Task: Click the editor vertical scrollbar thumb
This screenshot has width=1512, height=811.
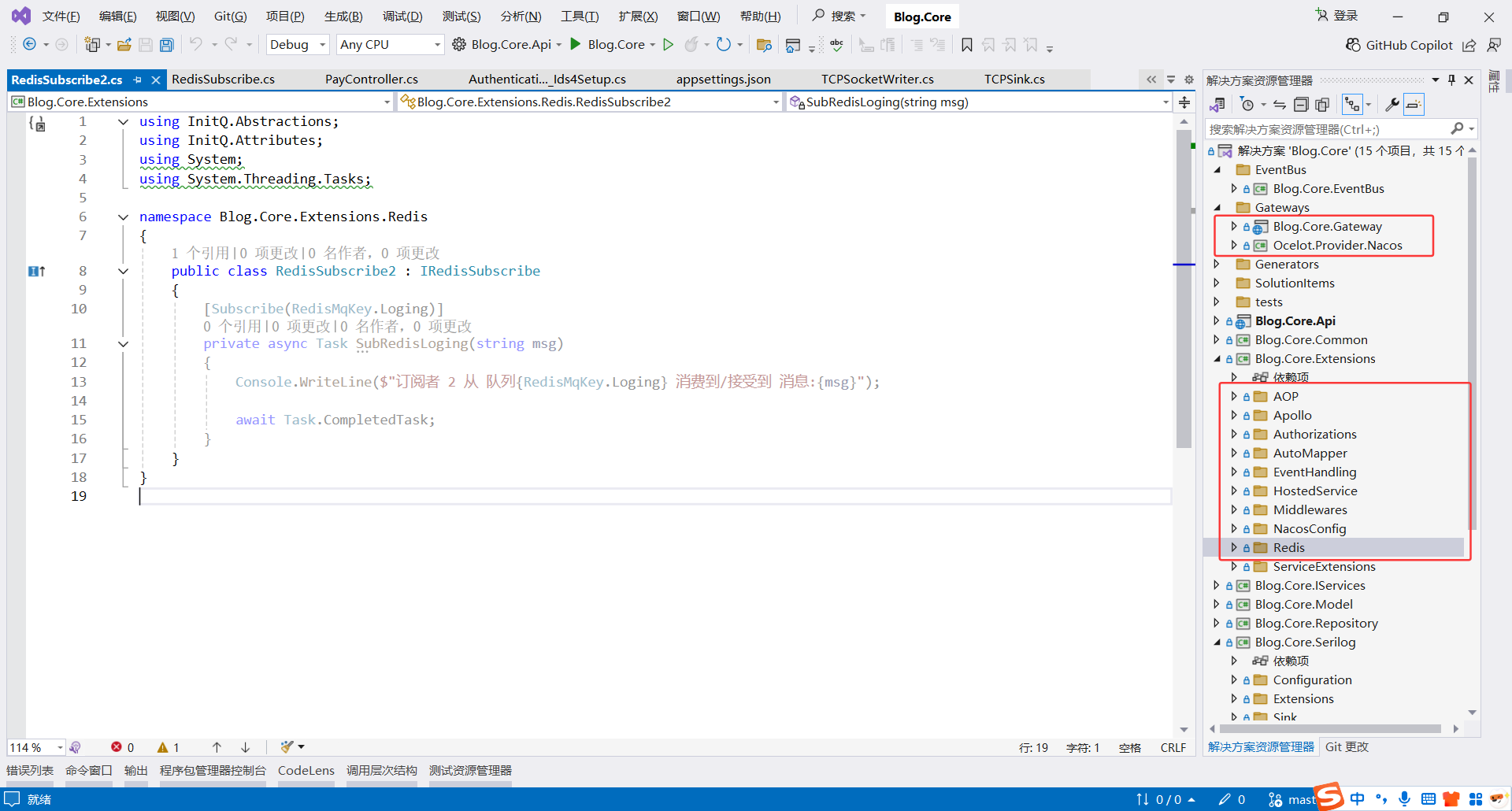Action: click(1184, 288)
